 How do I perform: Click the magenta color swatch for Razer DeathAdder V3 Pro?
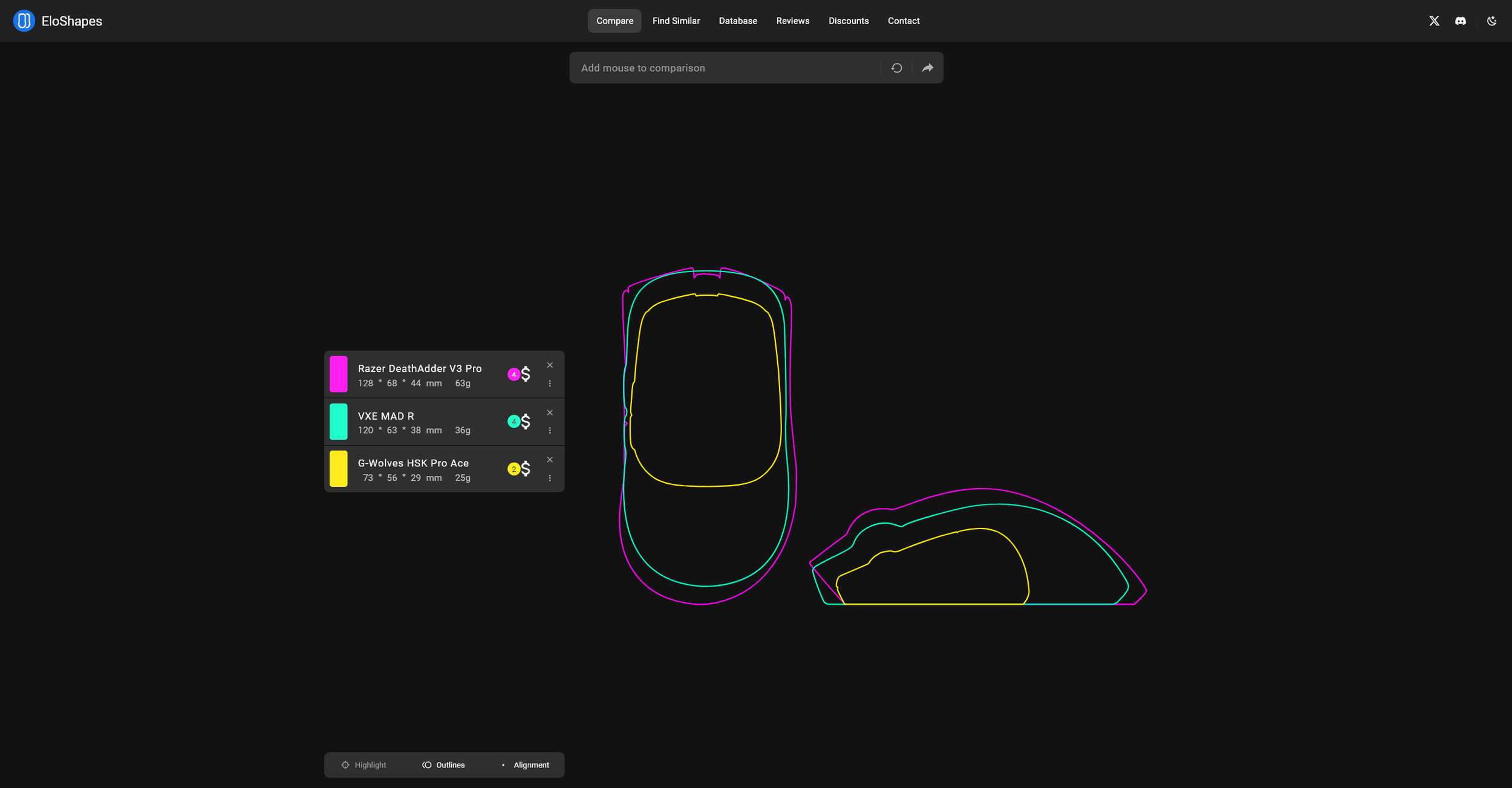339,374
